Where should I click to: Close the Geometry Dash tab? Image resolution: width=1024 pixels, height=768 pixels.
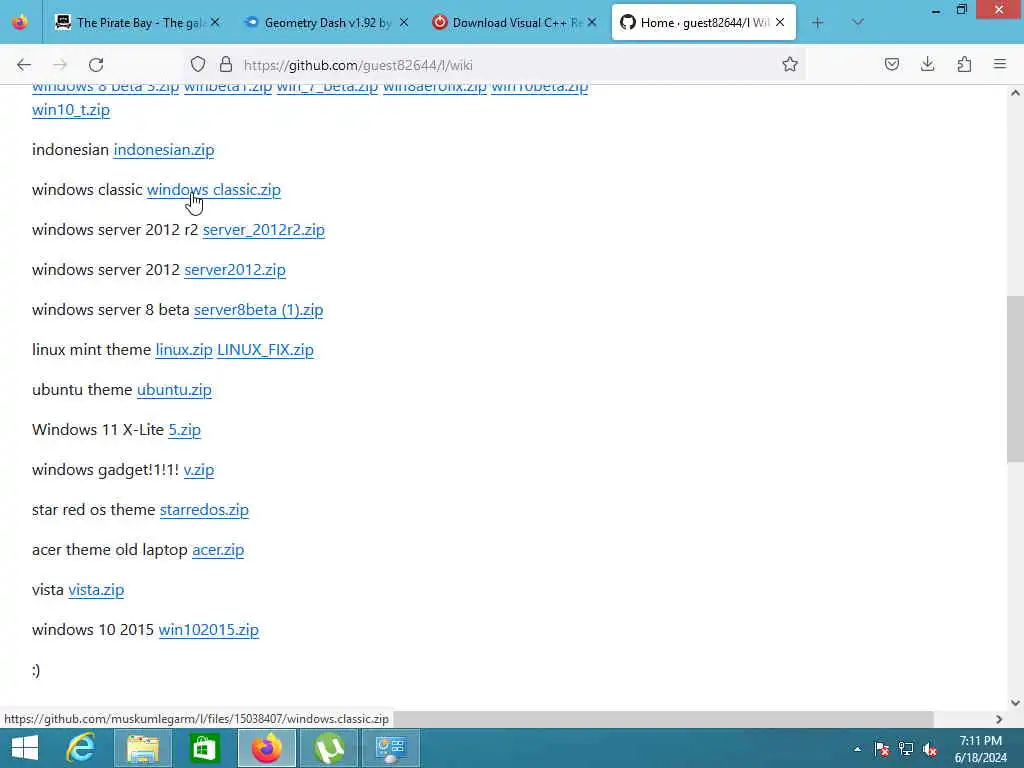click(404, 23)
